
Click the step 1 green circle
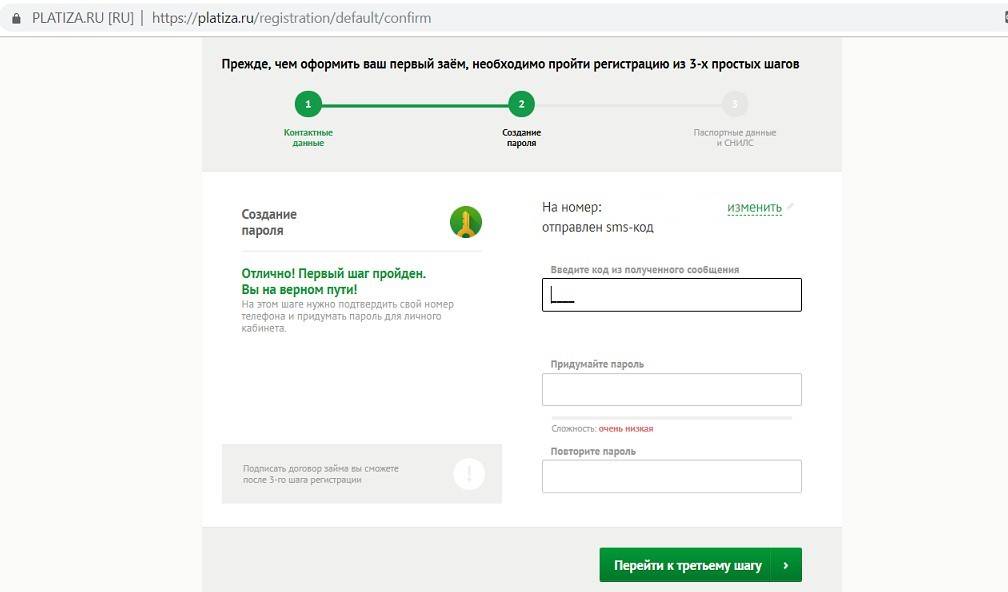[308, 104]
